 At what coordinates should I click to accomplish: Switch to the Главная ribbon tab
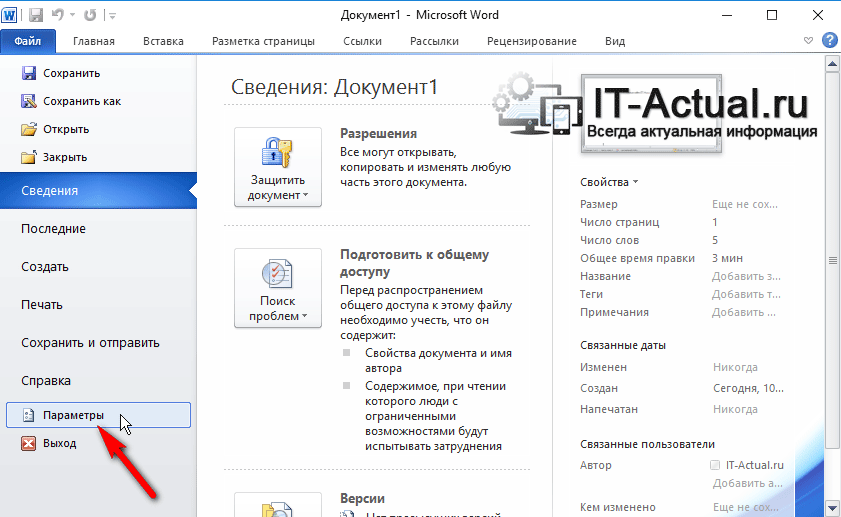coord(93,41)
